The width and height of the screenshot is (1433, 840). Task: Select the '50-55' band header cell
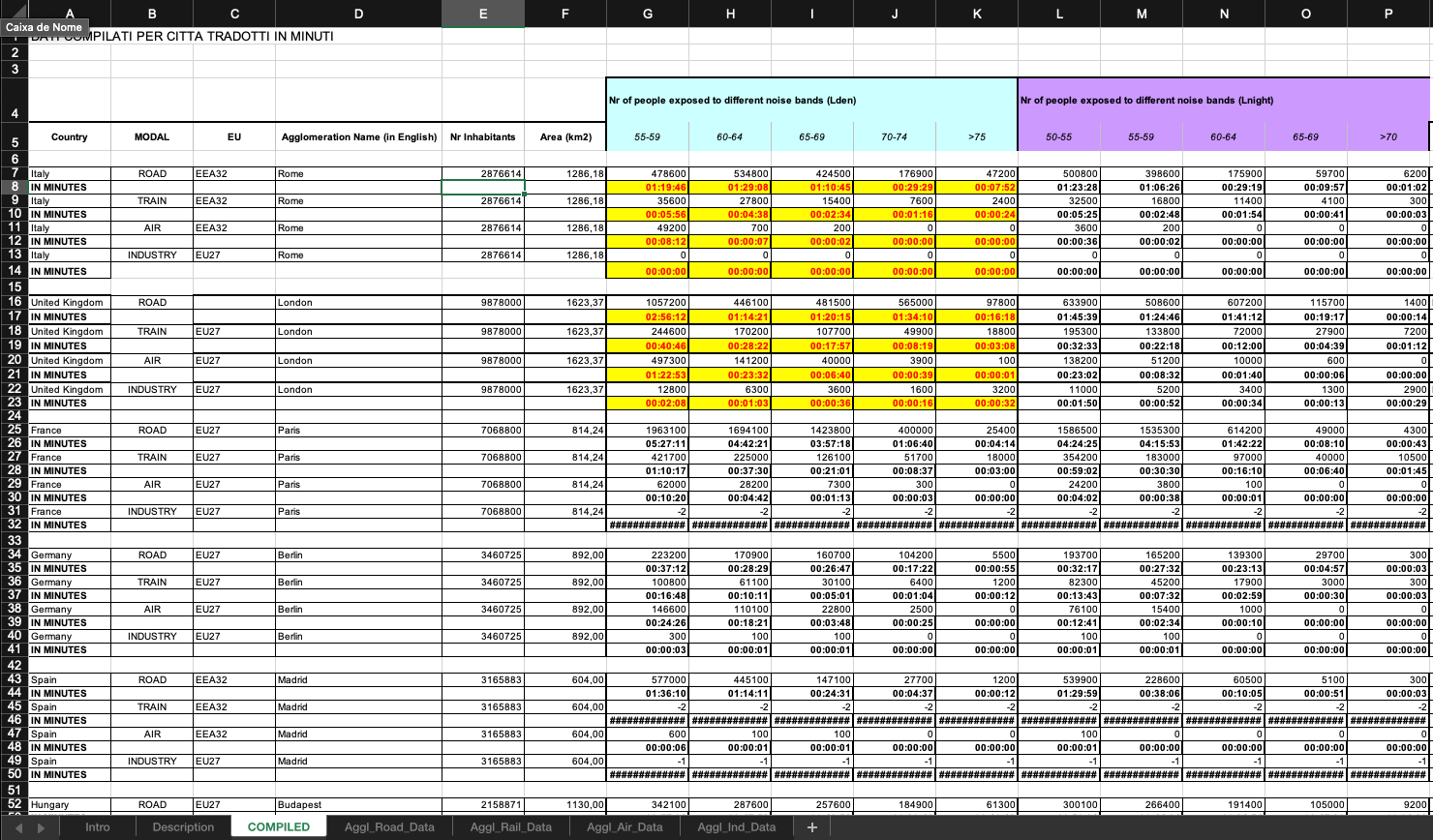1059,136
